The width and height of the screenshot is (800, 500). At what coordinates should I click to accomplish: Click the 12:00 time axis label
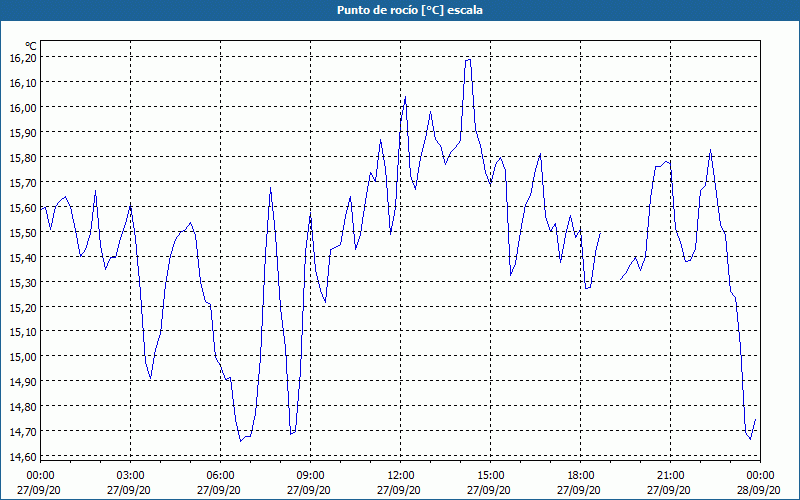click(x=401, y=476)
